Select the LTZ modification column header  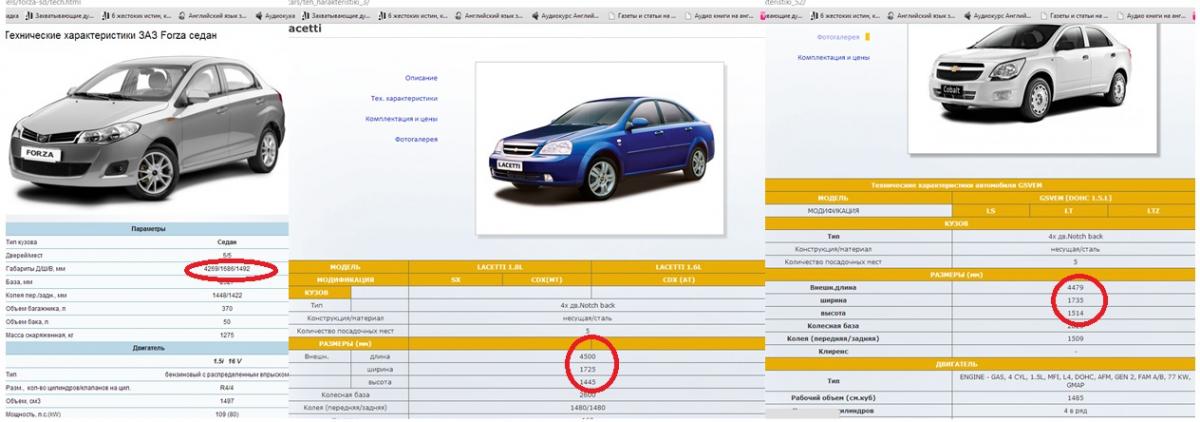click(x=1147, y=211)
